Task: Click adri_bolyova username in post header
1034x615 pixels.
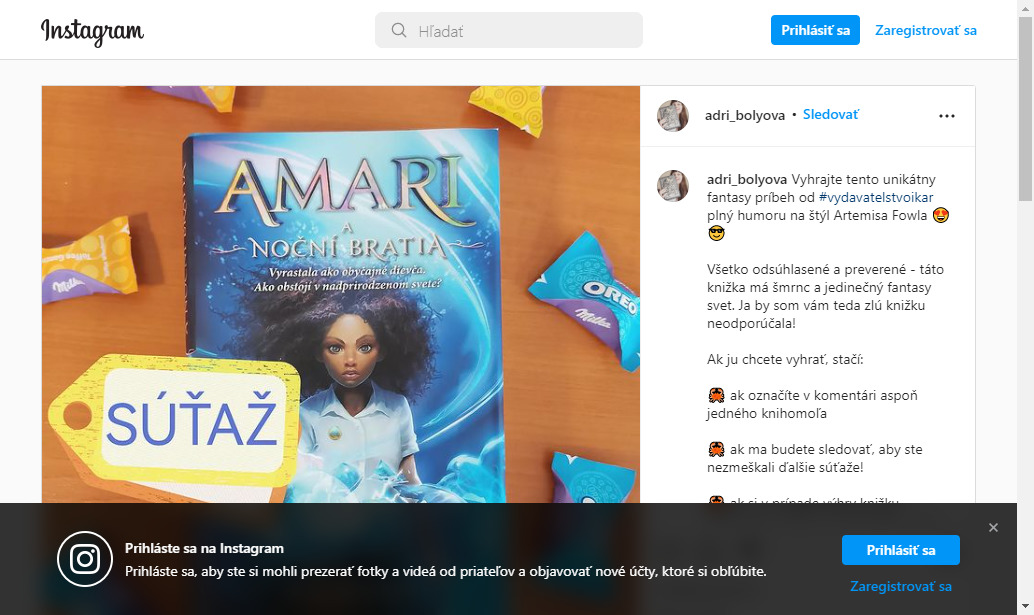Action: click(x=745, y=115)
